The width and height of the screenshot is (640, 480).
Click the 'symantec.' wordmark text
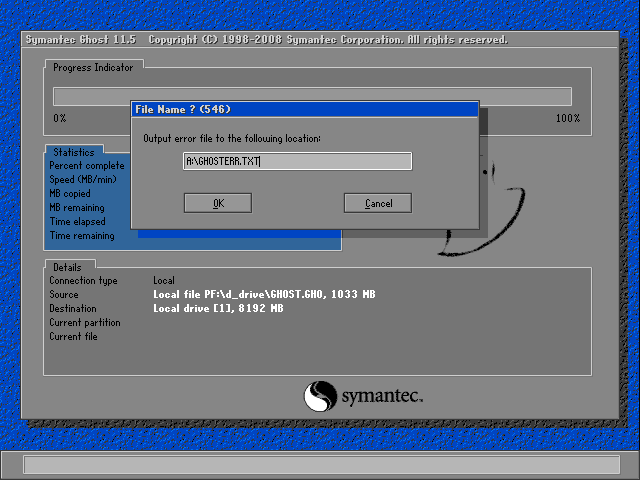click(x=382, y=396)
